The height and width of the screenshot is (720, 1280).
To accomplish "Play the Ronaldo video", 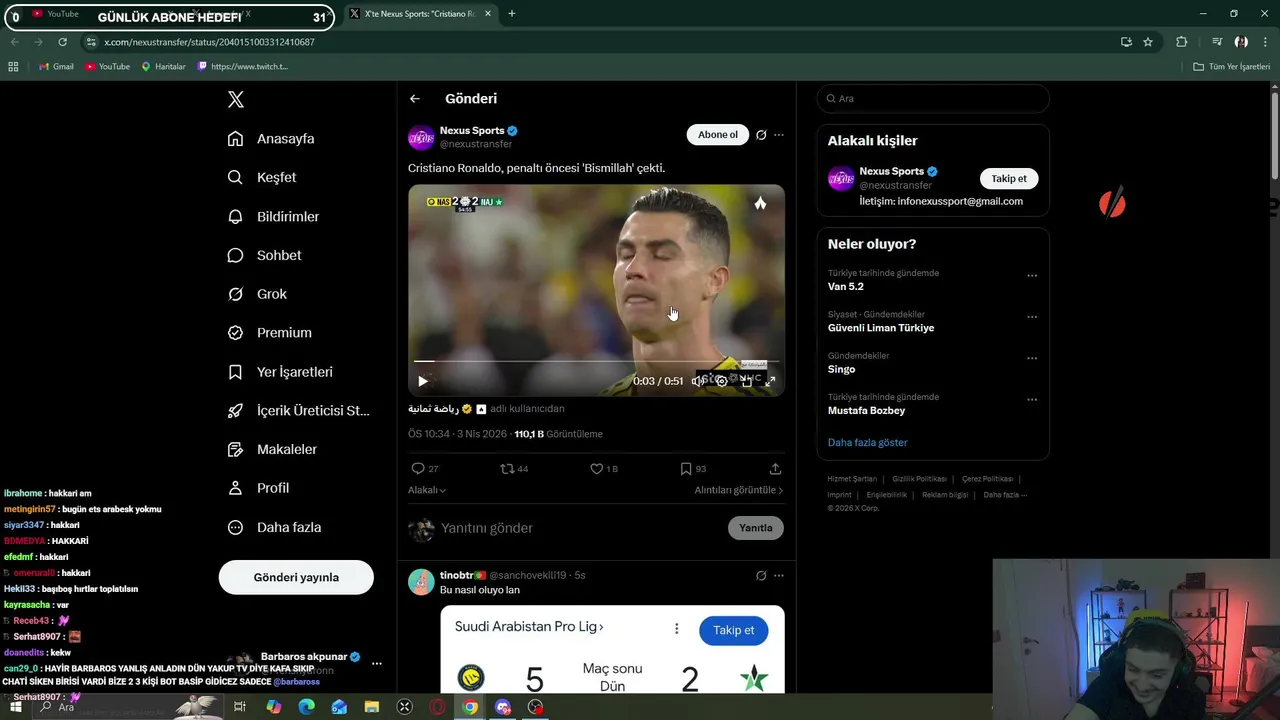I will [423, 381].
